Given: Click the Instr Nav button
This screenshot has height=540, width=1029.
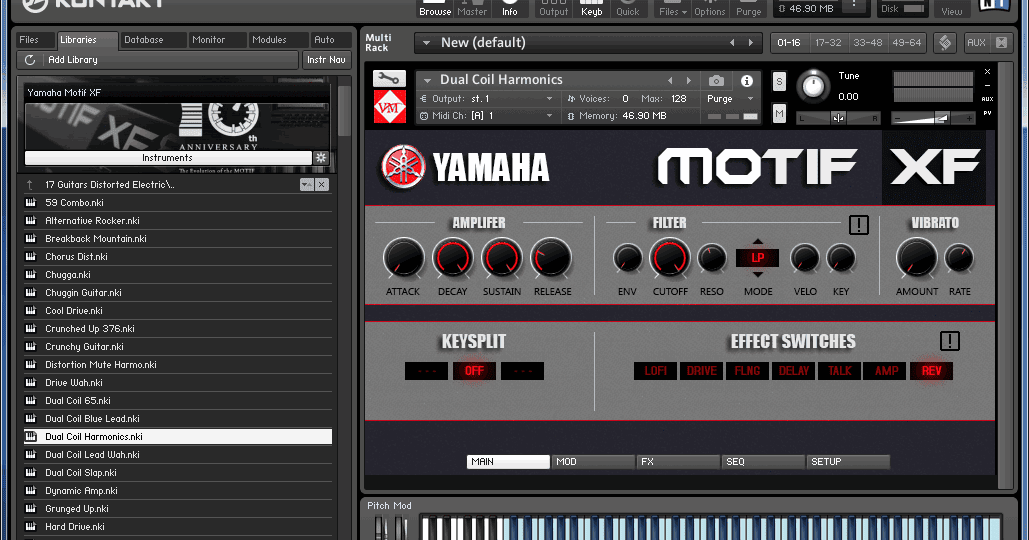Looking at the screenshot, I should 326,60.
